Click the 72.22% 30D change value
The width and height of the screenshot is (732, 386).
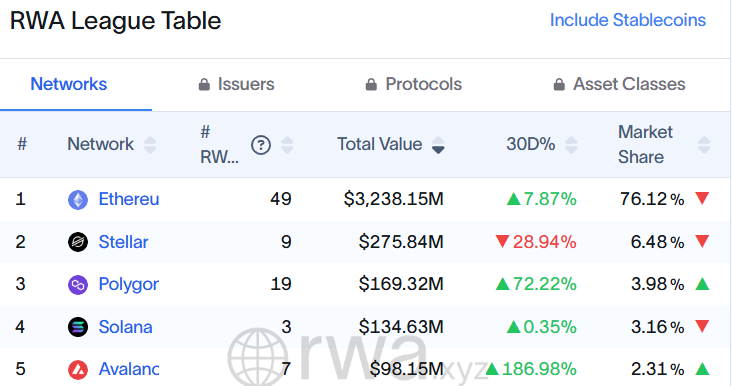pyautogui.click(x=545, y=284)
